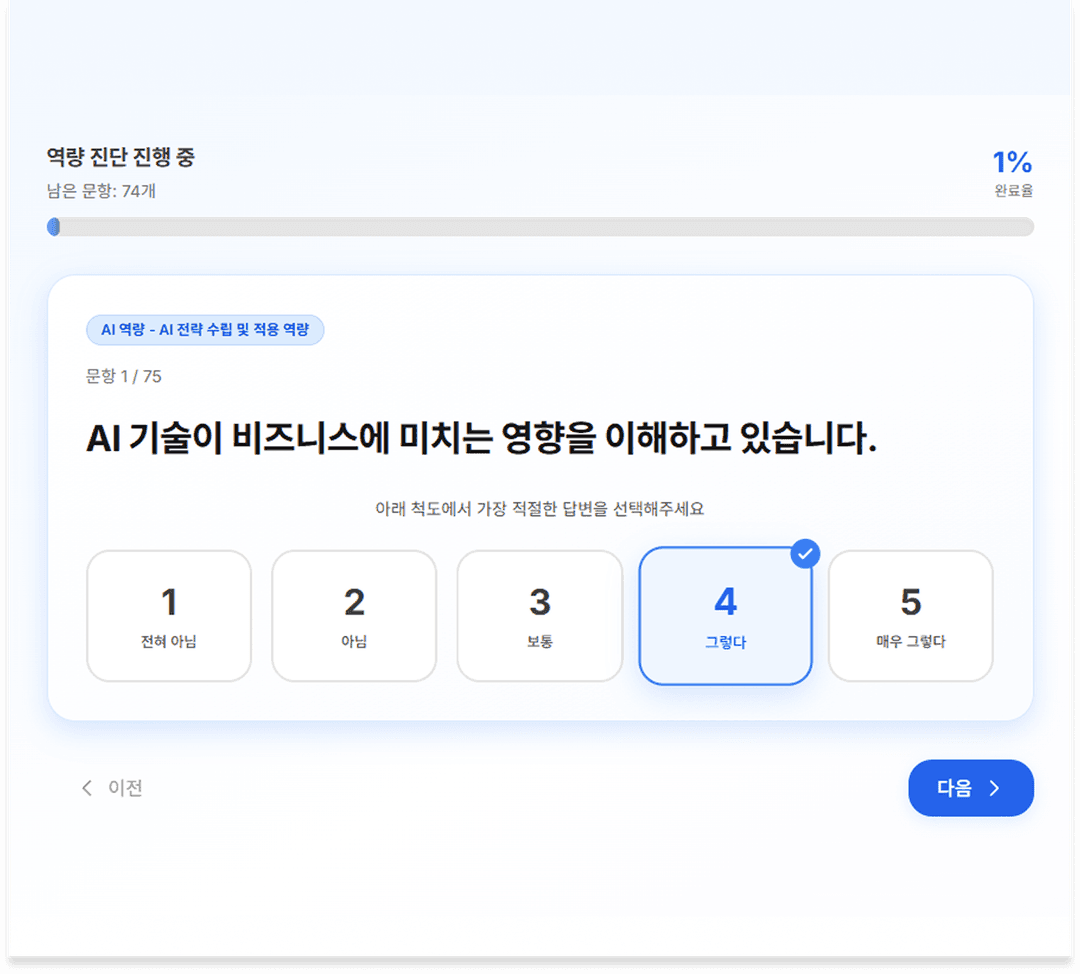Click the right chevron inside 다음 button
Viewport: 1080px width, 974px height.
click(994, 788)
